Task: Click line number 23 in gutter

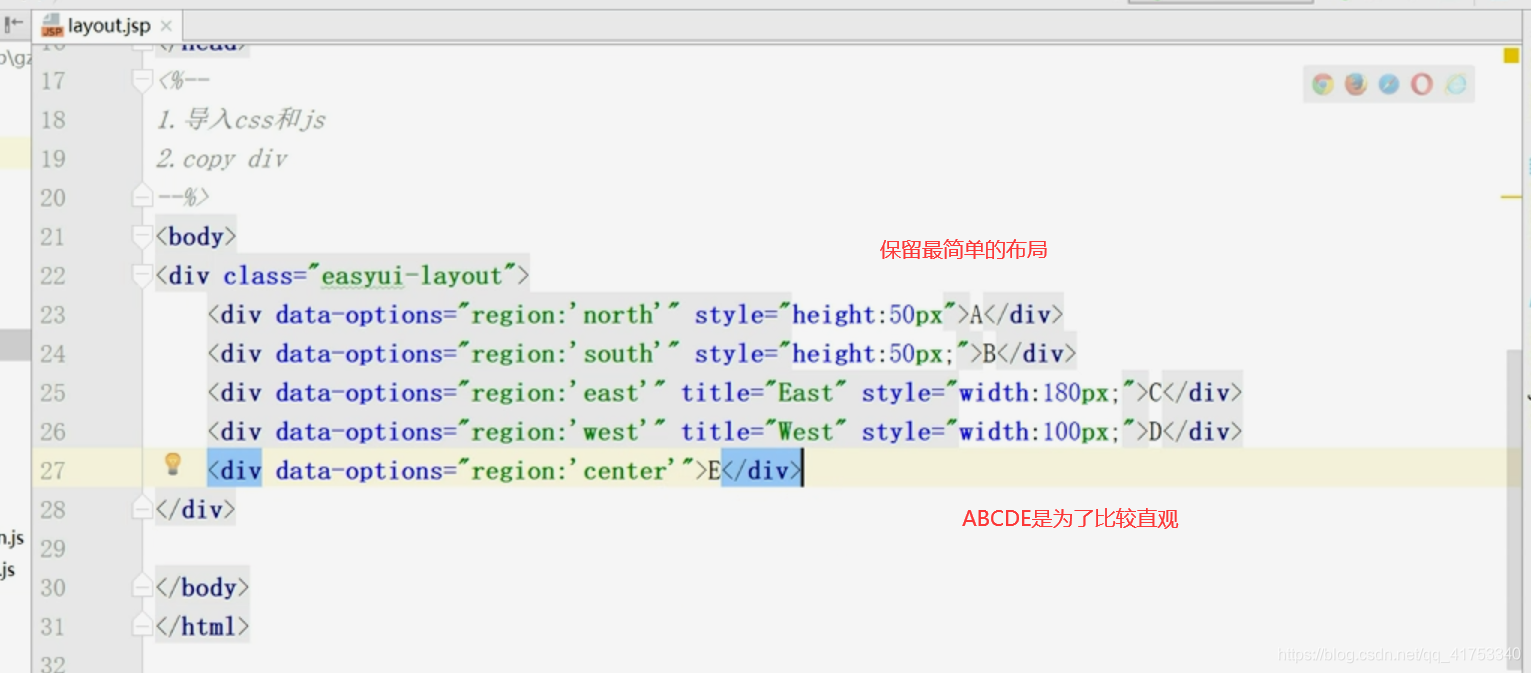Action: 53,315
